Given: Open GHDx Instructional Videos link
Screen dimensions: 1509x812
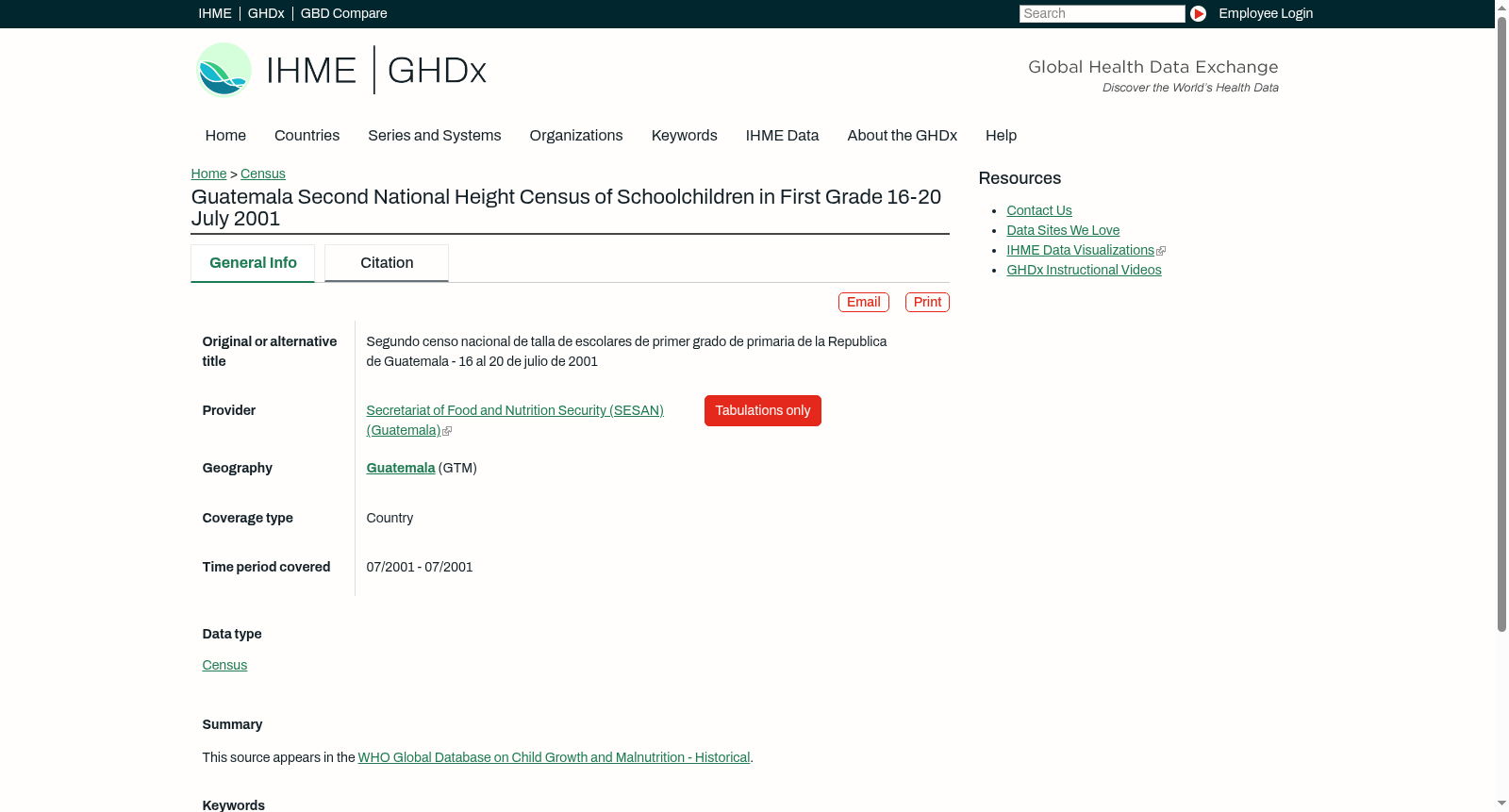Looking at the screenshot, I should 1084,270.
